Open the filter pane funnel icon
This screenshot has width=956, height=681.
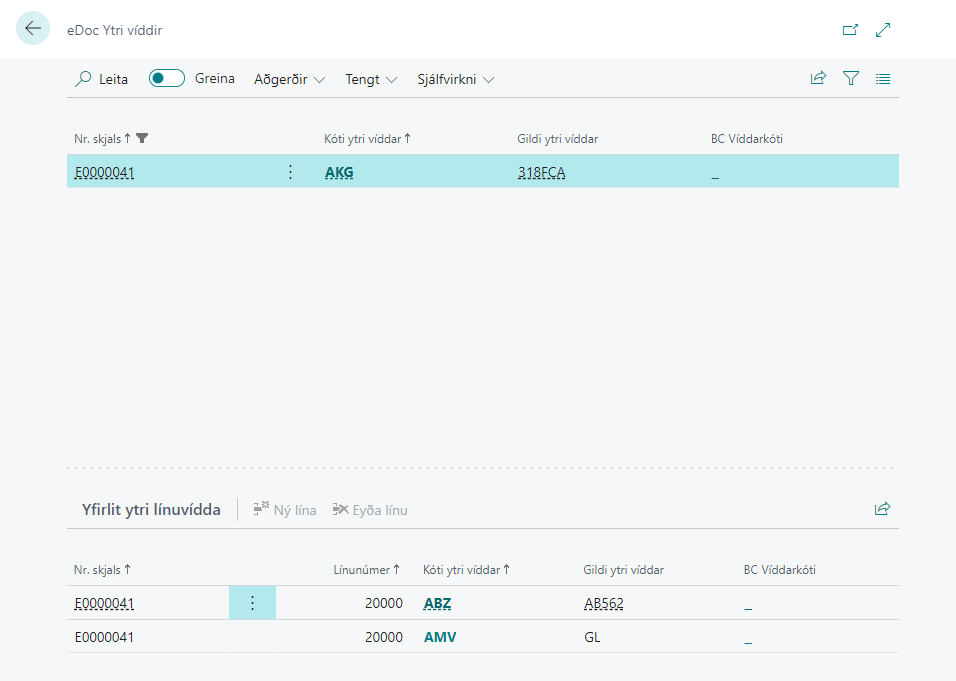point(851,78)
